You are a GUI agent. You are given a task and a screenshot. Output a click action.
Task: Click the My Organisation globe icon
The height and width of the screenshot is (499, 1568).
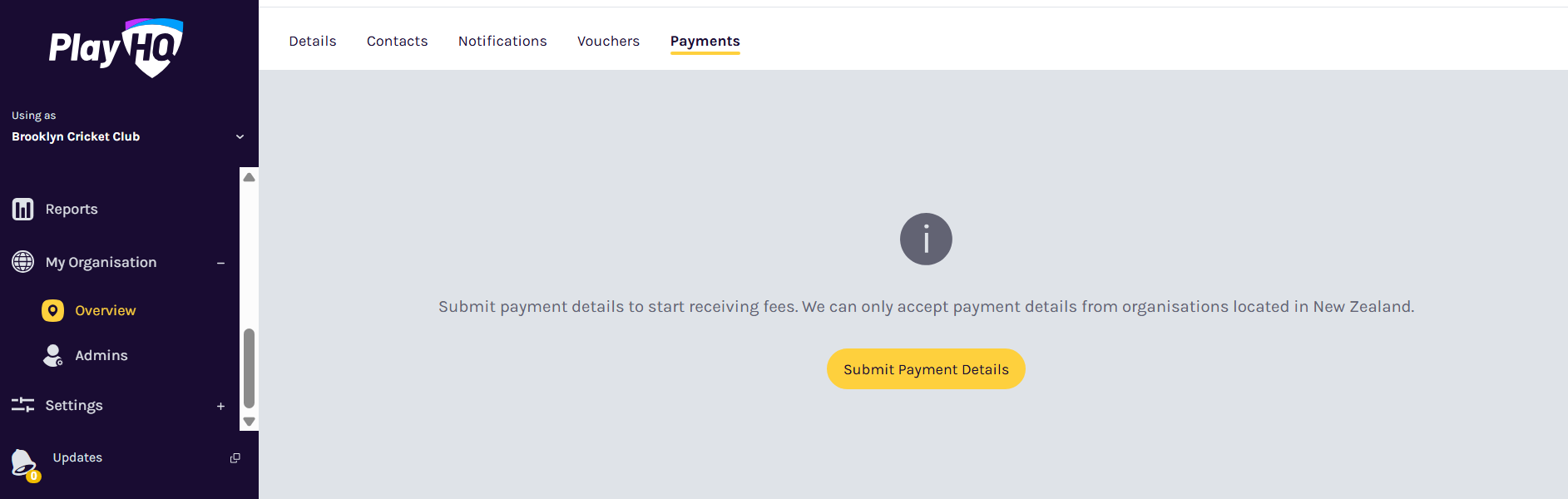click(23, 262)
